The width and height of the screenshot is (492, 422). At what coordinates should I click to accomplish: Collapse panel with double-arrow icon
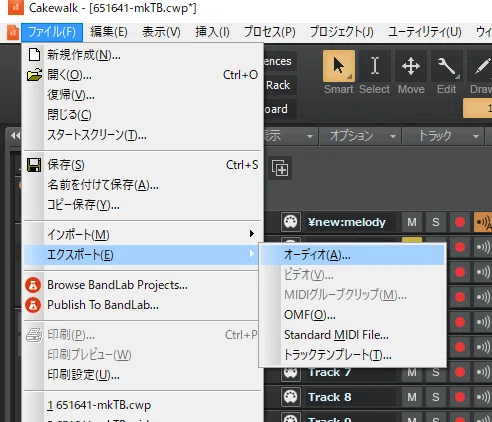15,136
